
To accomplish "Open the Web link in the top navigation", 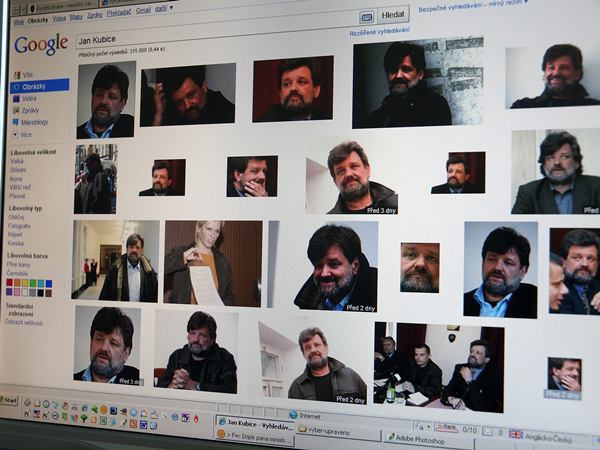I will point(18,22).
